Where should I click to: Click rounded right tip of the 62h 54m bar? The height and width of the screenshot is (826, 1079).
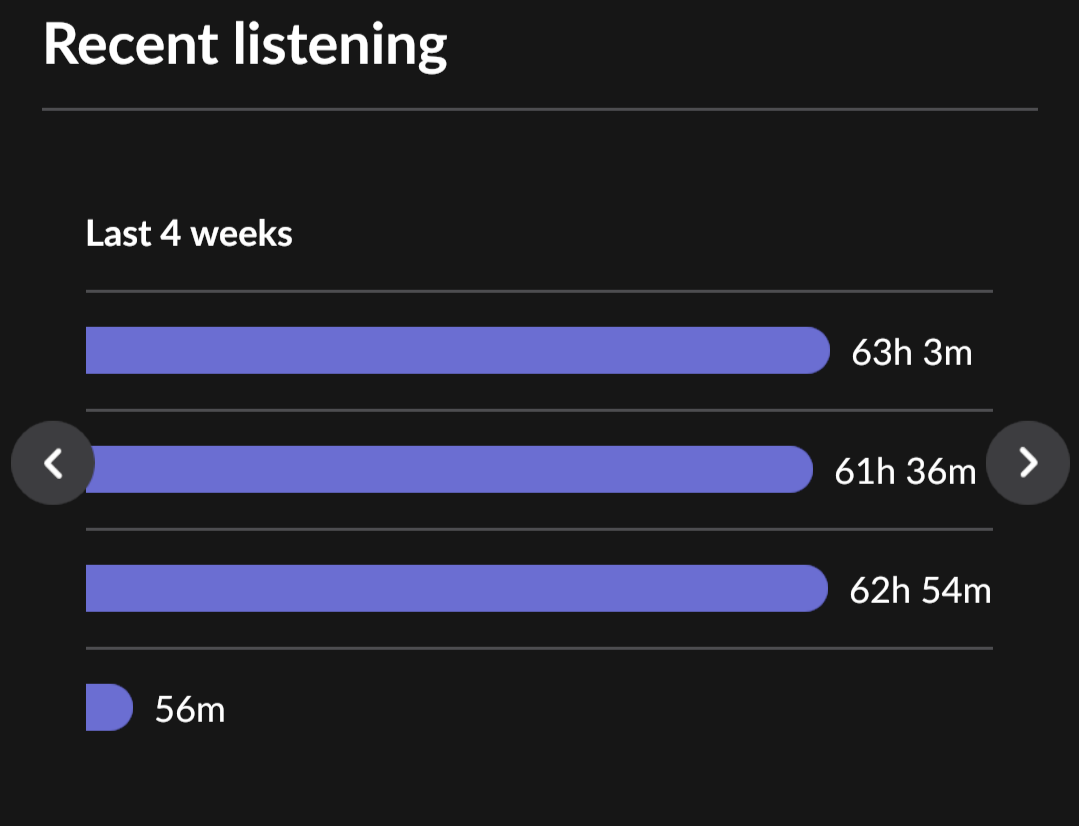point(815,589)
